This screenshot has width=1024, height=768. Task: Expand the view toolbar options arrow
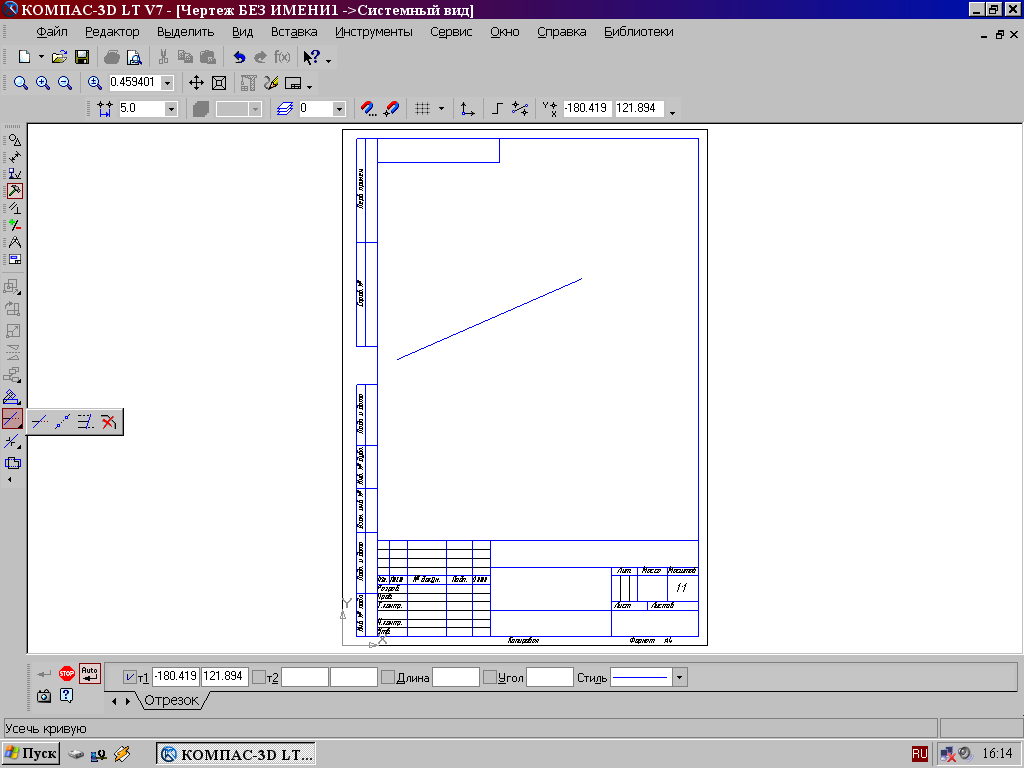[x=310, y=86]
